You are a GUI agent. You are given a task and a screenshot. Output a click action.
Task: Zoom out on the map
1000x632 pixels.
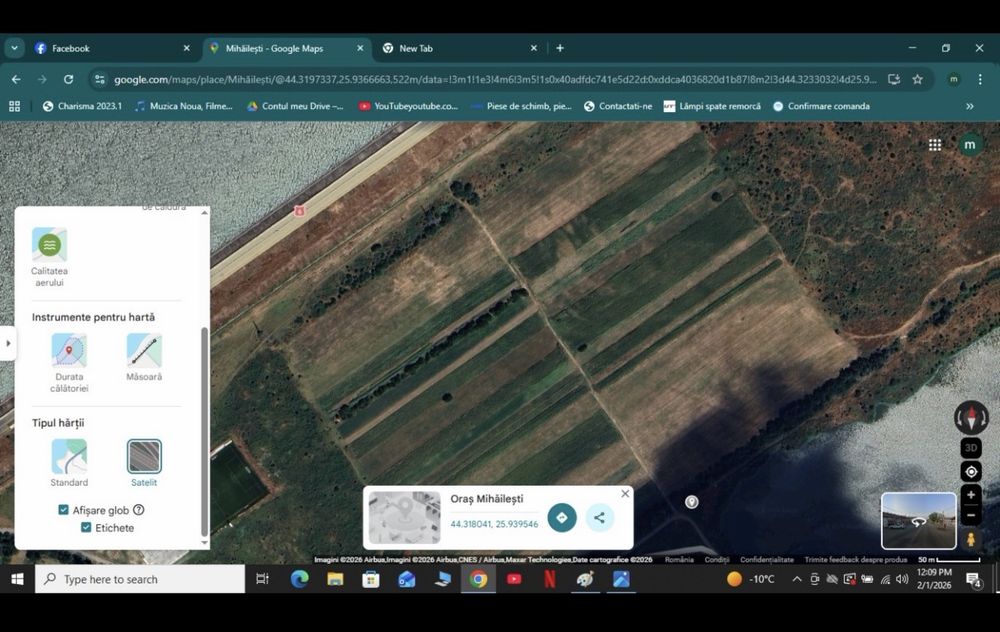(971, 515)
